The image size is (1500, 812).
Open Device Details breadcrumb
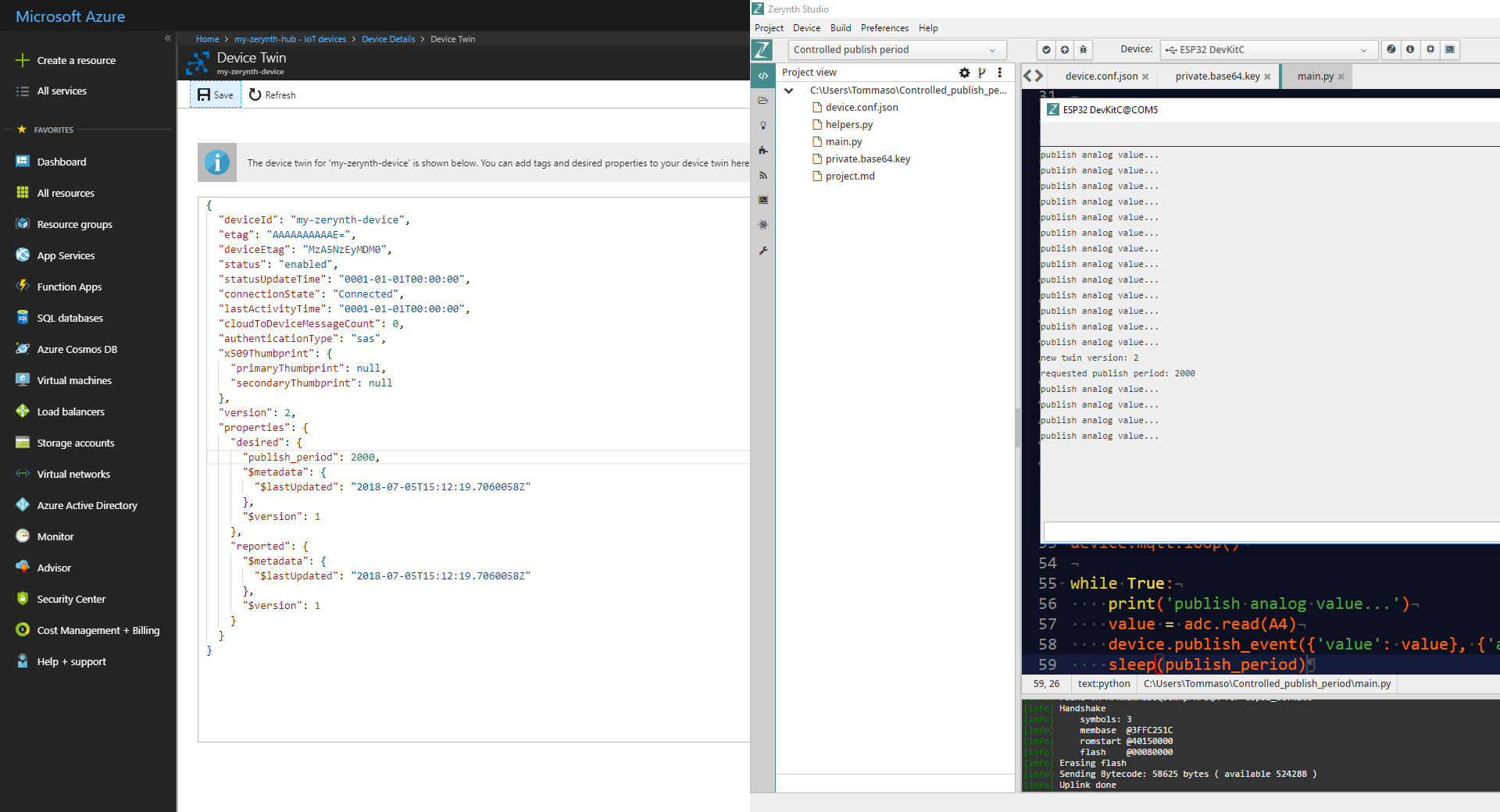tap(388, 39)
